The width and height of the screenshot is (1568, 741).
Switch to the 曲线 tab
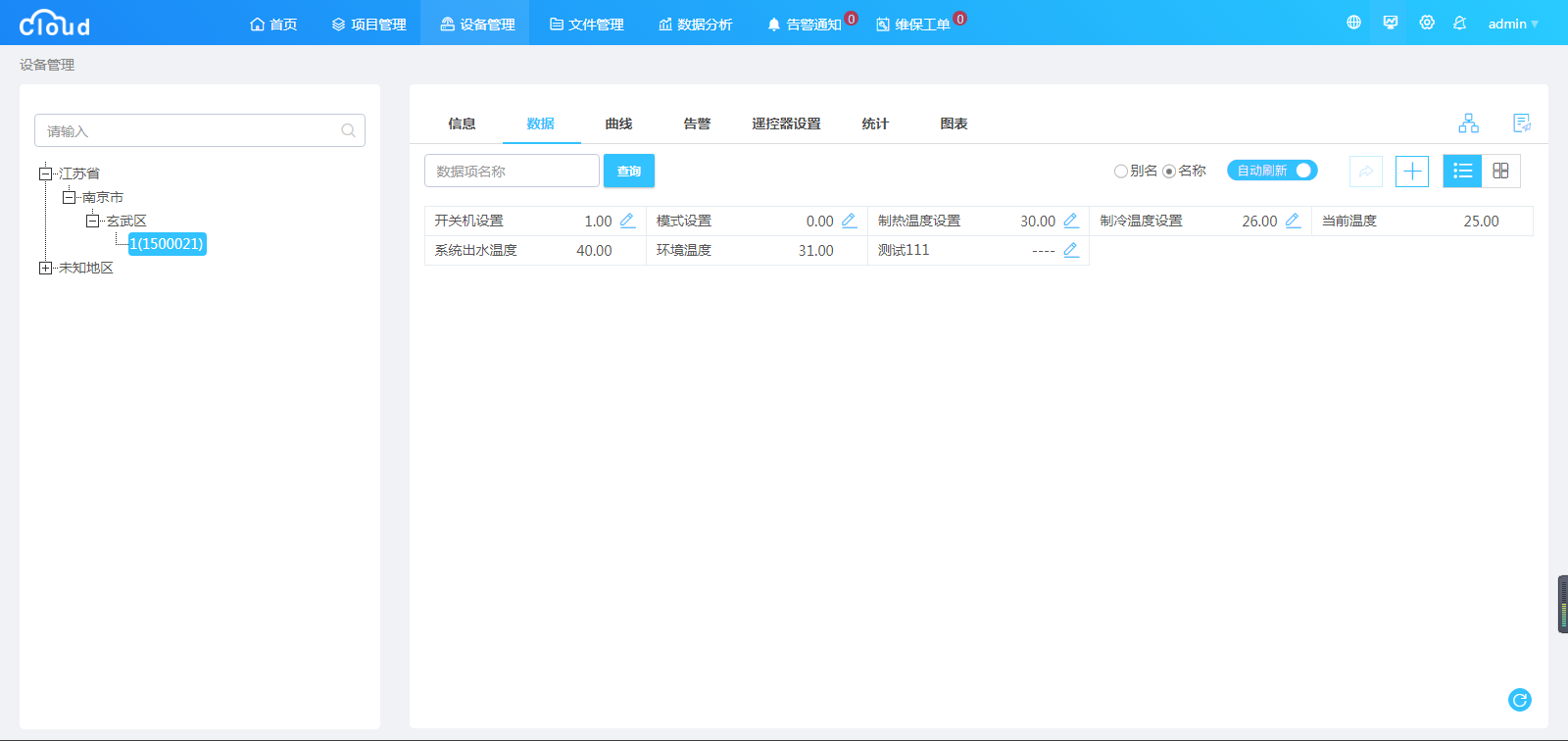pyautogui.click(x=618, y=123)
